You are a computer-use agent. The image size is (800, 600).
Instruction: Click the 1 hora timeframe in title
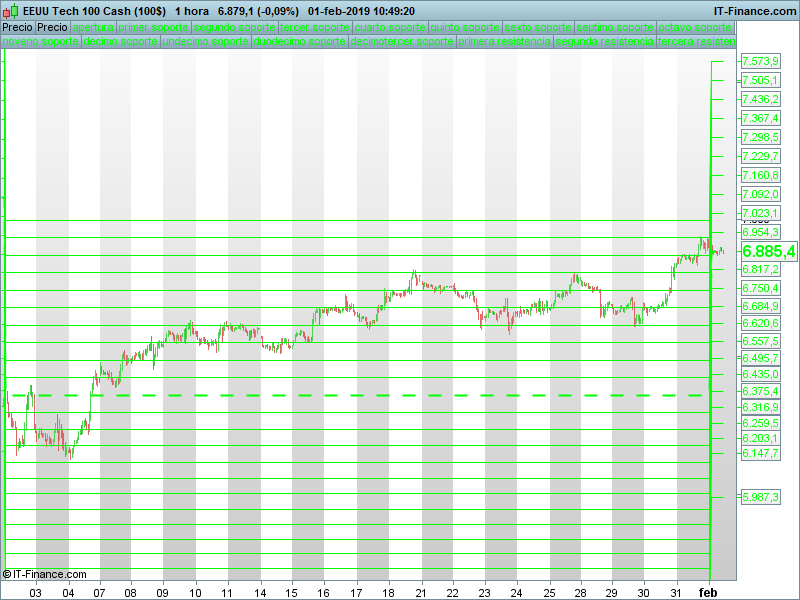click(191, 10)
